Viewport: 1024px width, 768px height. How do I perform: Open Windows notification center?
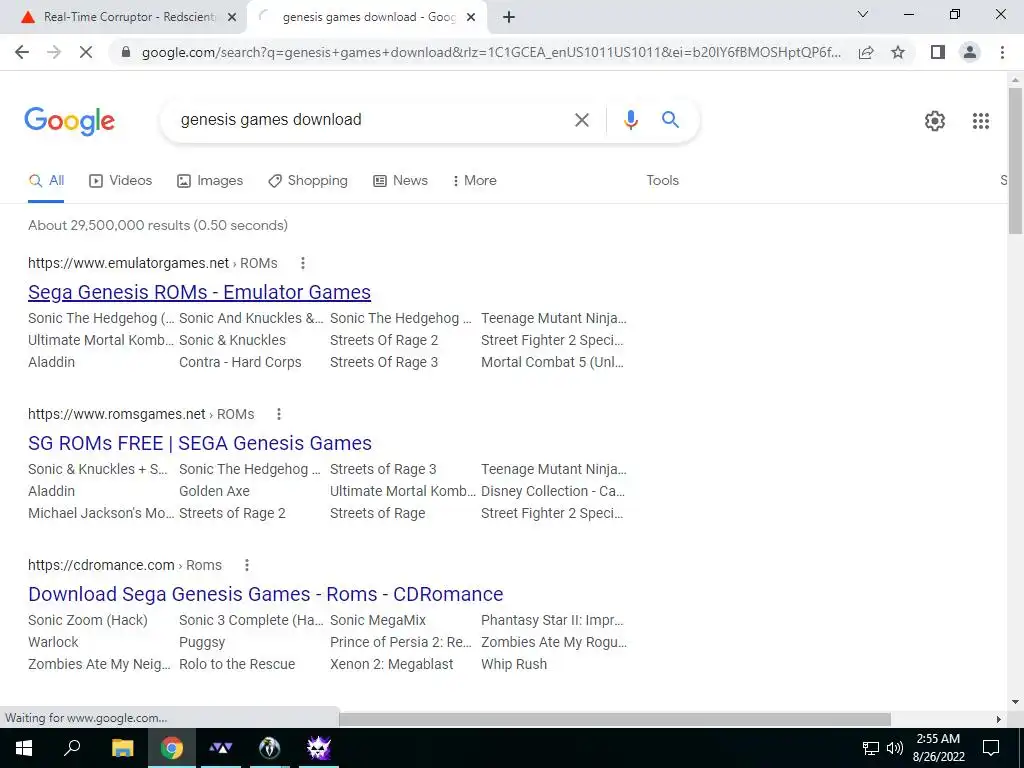pos(991,748)
